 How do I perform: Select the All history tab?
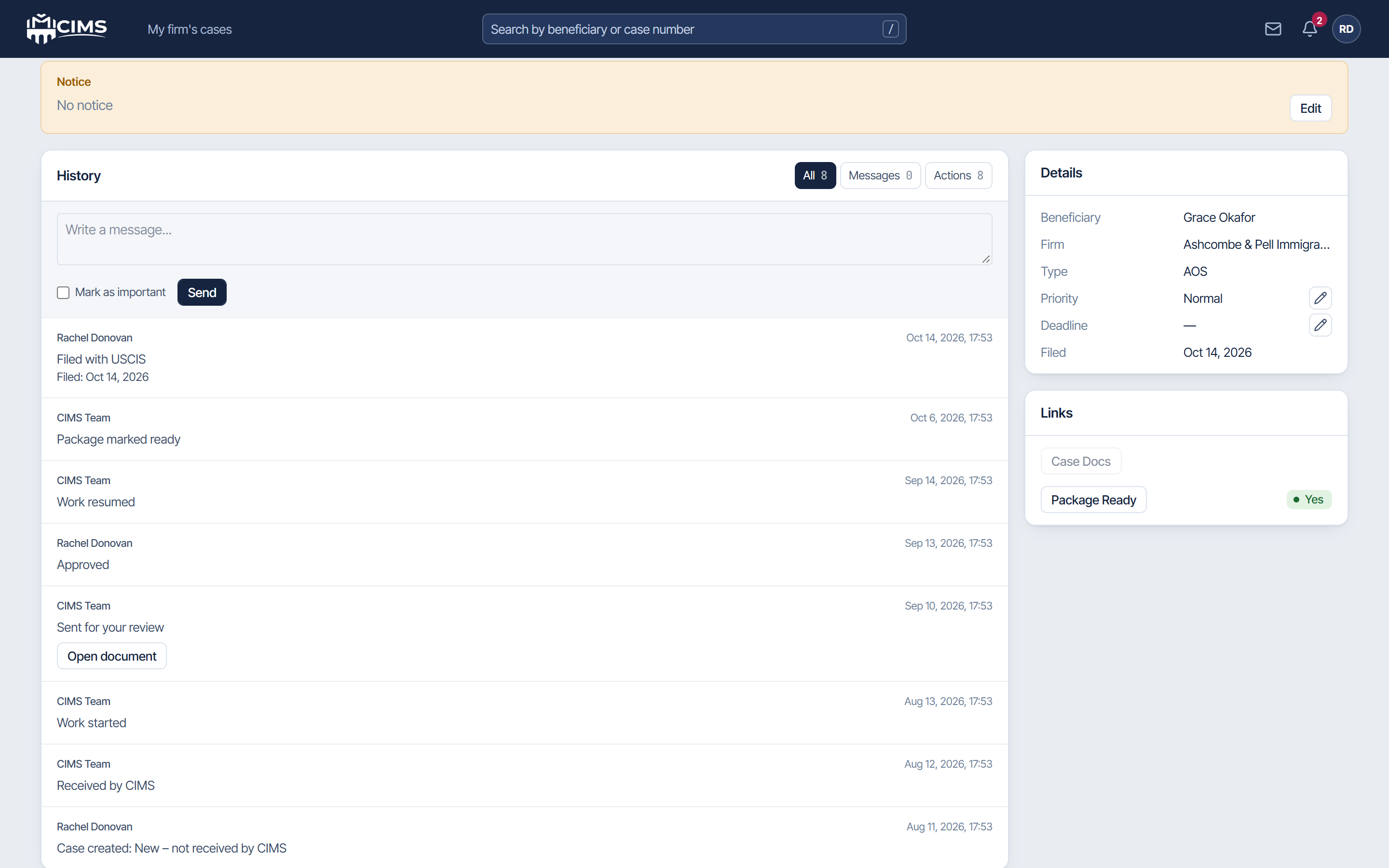point(815,176)
